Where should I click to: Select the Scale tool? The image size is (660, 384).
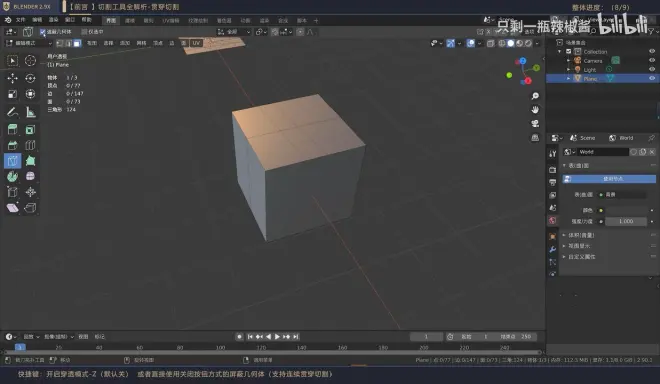point(12,94)
